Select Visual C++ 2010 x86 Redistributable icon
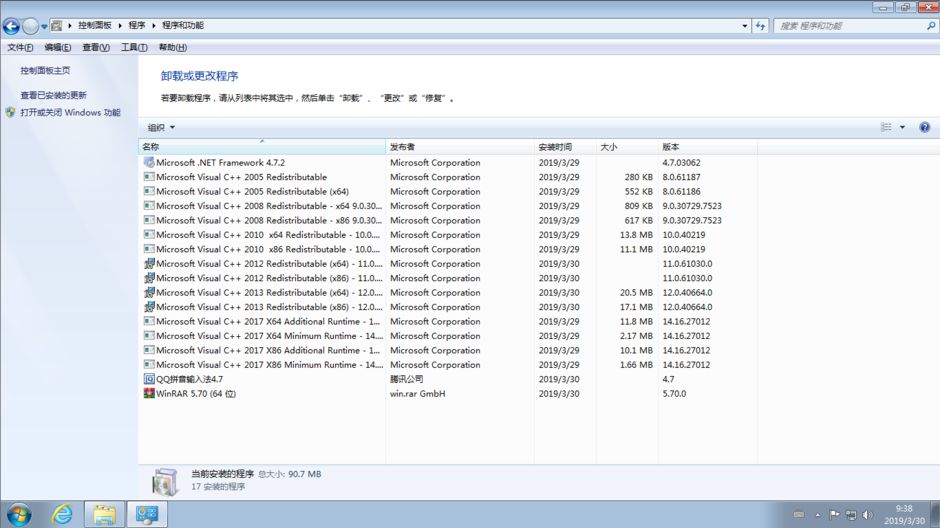The height and width of the screenshot is (528, 940). point(149,249)
